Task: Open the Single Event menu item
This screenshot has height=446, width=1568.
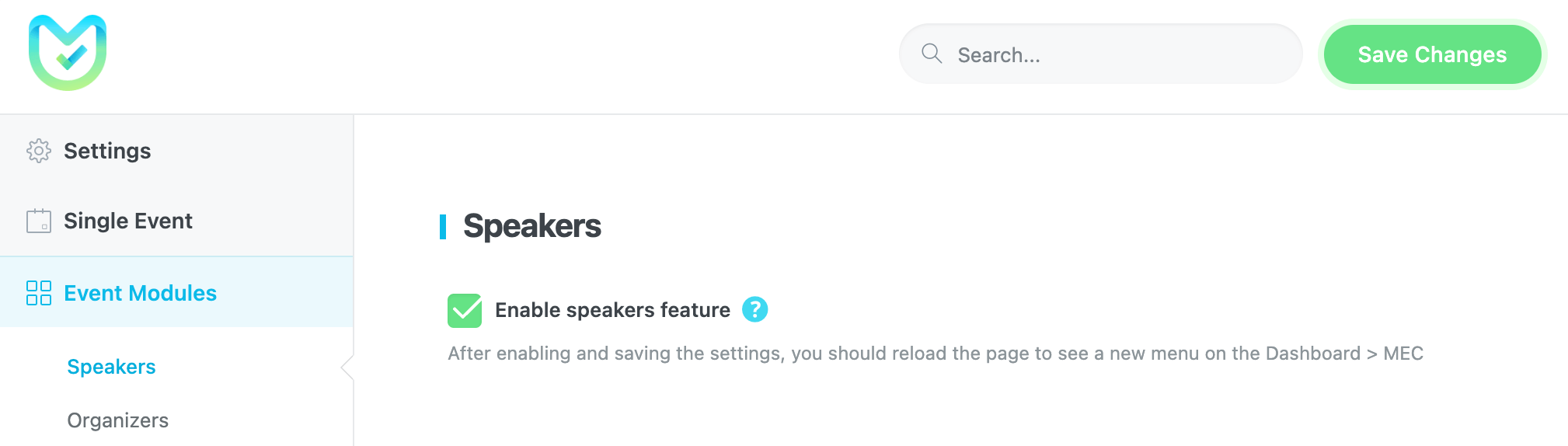Action: tap(128, 221)
